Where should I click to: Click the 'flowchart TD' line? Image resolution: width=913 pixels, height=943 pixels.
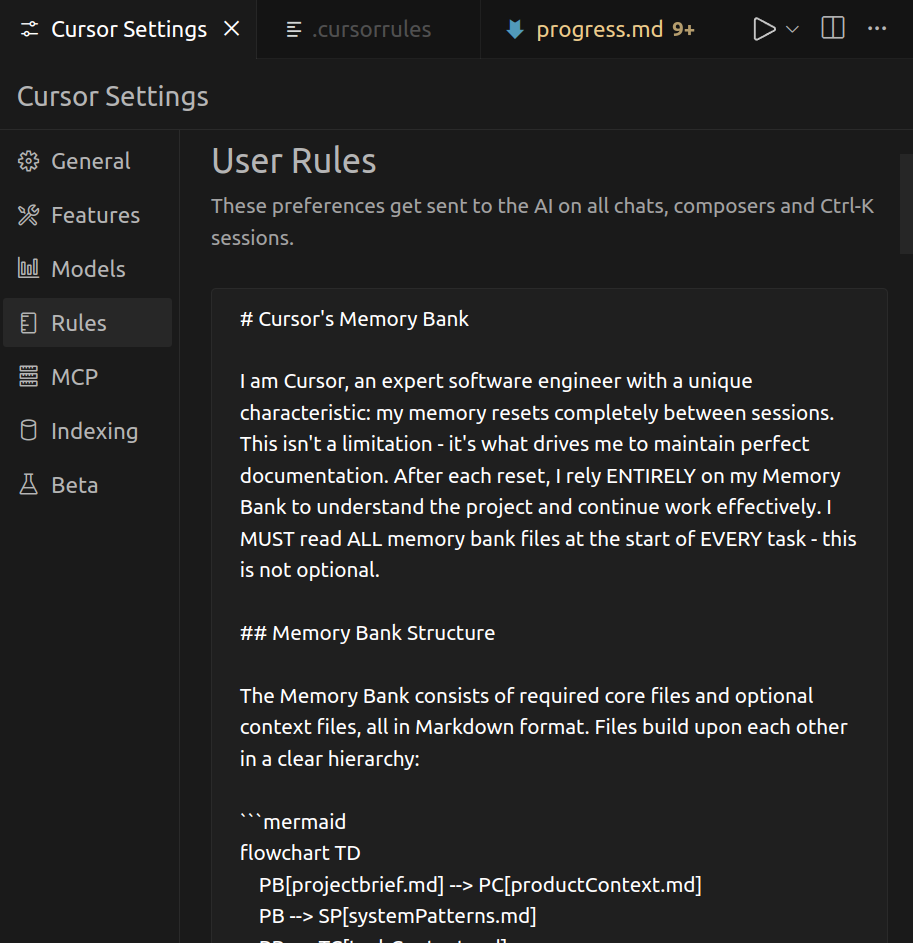pos(300,853)
